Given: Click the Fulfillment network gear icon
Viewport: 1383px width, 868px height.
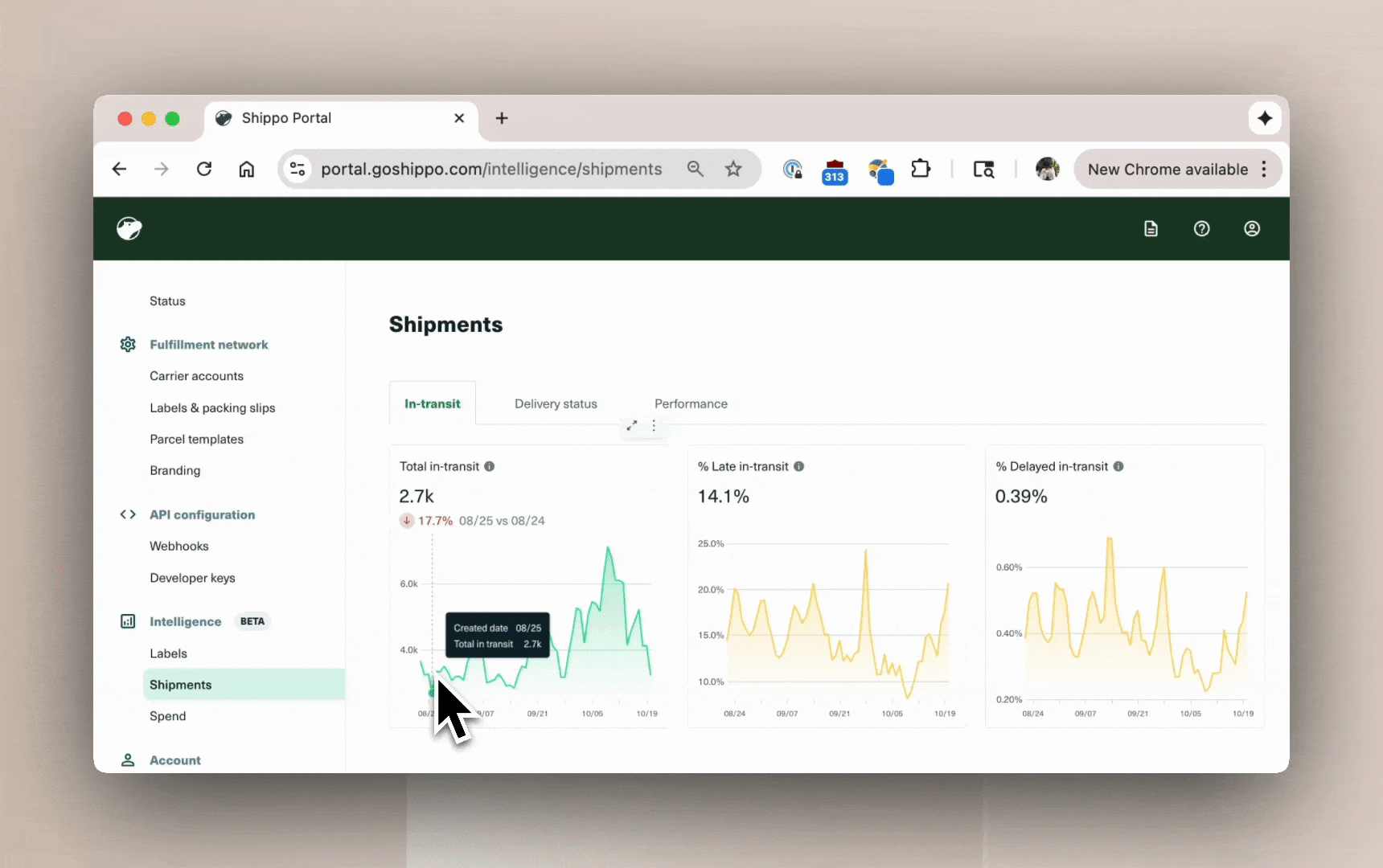Looking at the screenshot, I should [x=128, y=345].
